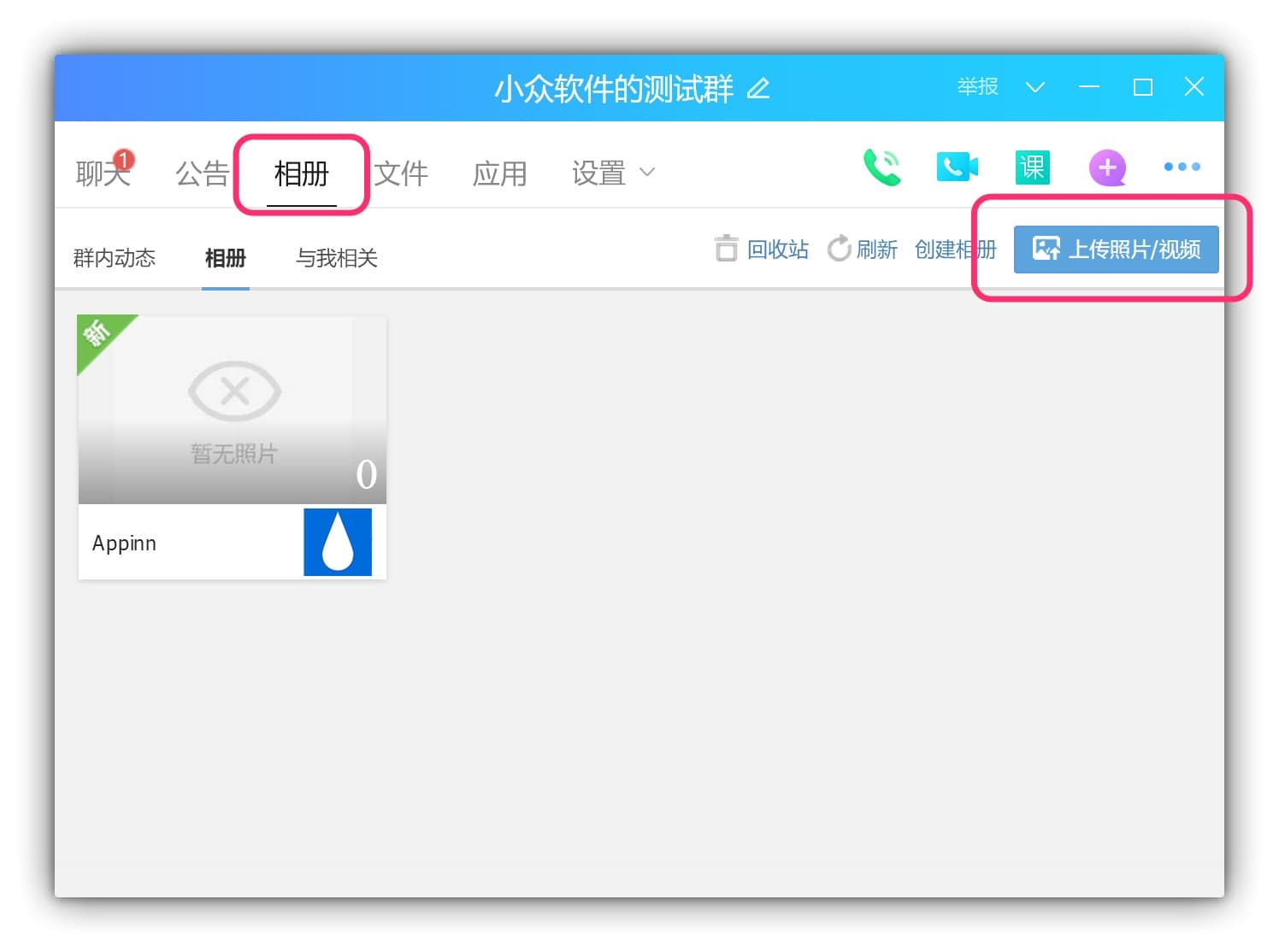Open the title bar dropdown arrow

coord(1034,87)
